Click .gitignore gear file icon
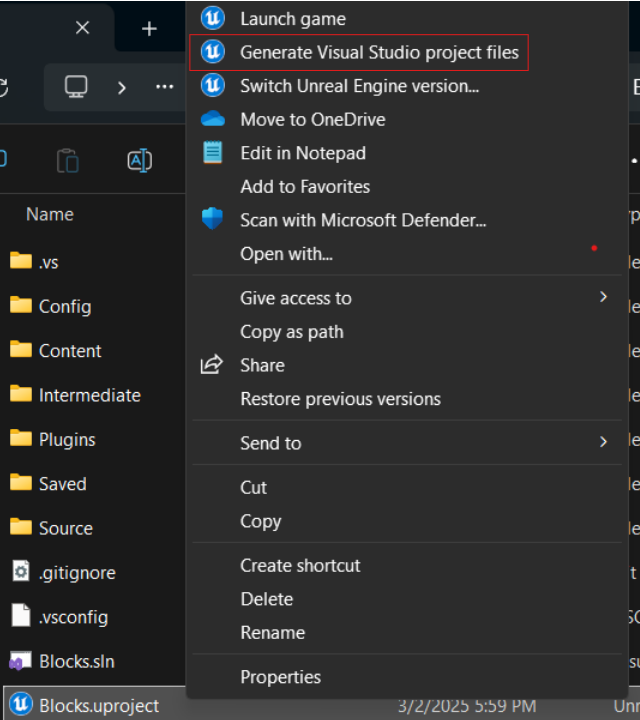The width and height of the screenshot is (640, 720). pyautogui.click(x=21, y=571)
